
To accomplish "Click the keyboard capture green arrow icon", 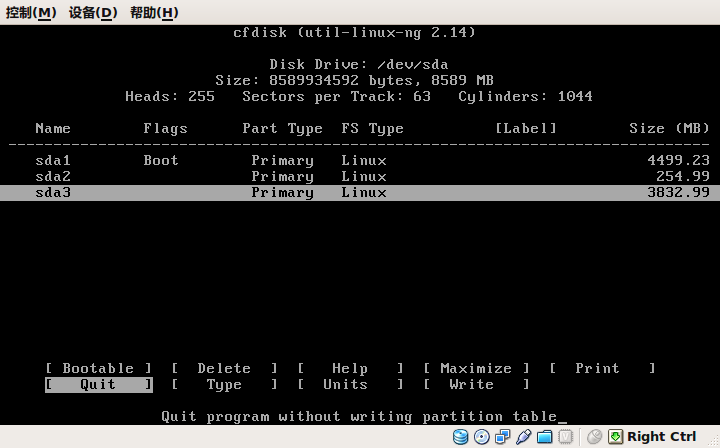I will point(615,437).
